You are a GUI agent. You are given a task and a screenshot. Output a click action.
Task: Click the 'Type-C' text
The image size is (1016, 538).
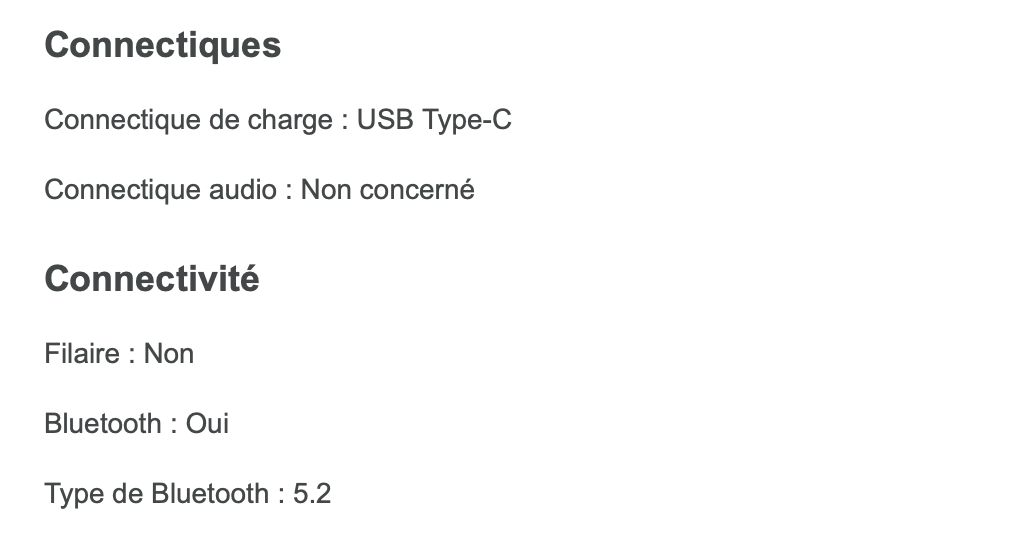pos(467,120)
